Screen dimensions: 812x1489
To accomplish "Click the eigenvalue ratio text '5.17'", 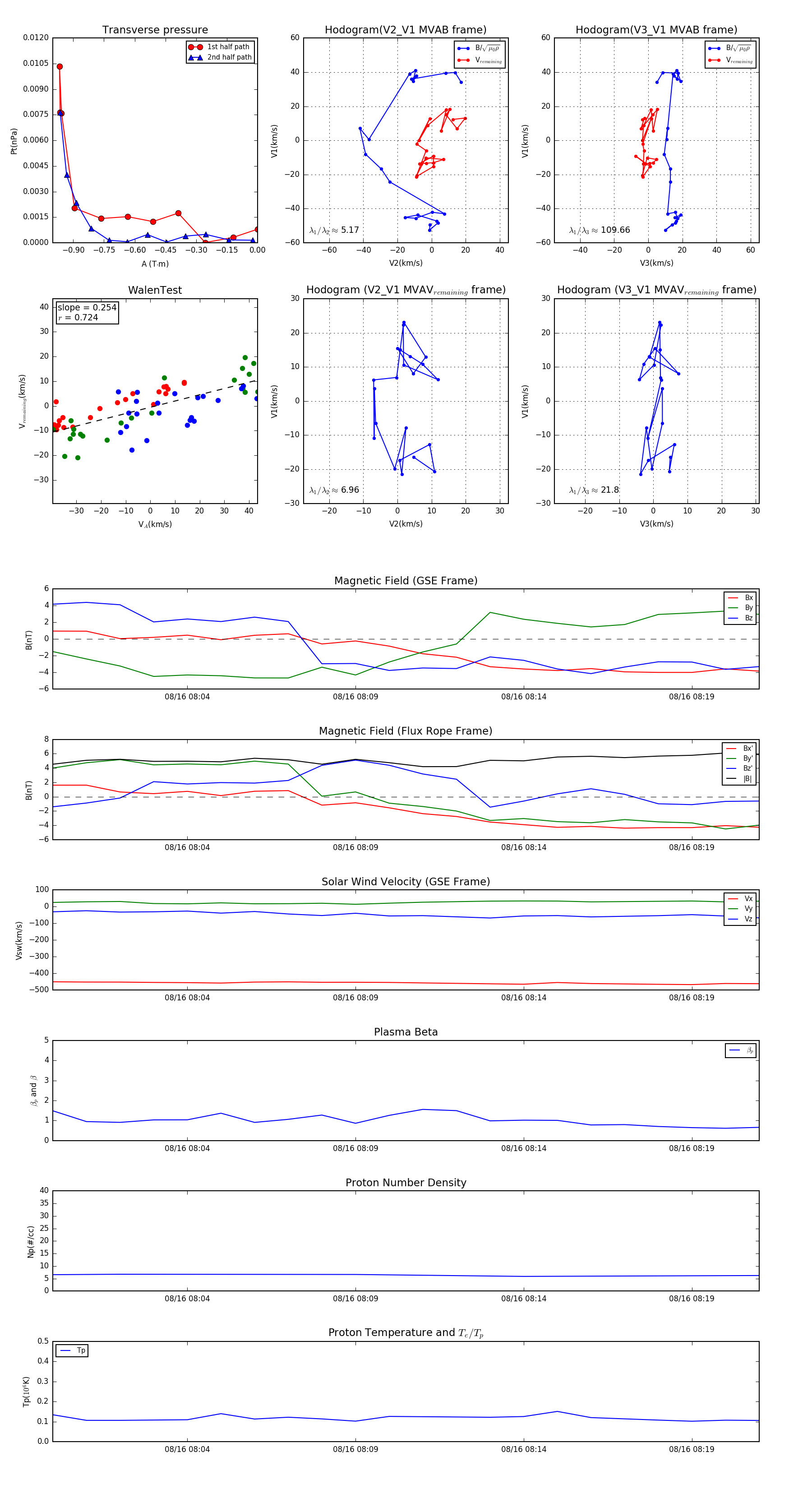I will click(350, 230).
